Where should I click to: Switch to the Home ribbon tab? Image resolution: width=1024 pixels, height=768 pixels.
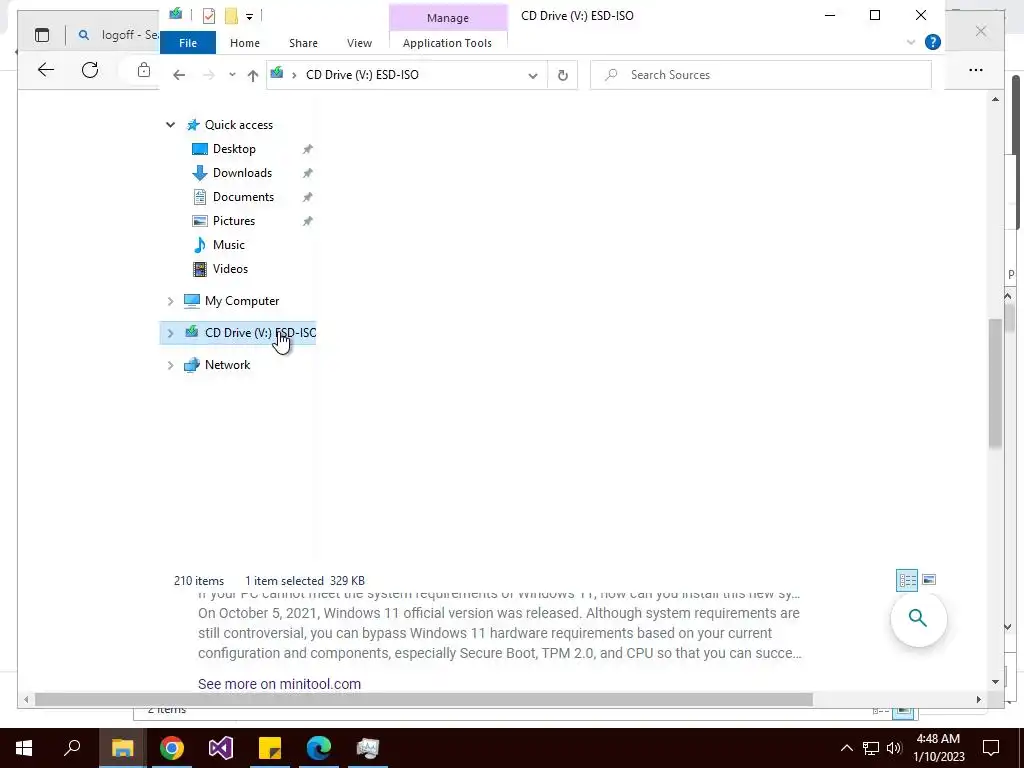[x=245, y=43]
